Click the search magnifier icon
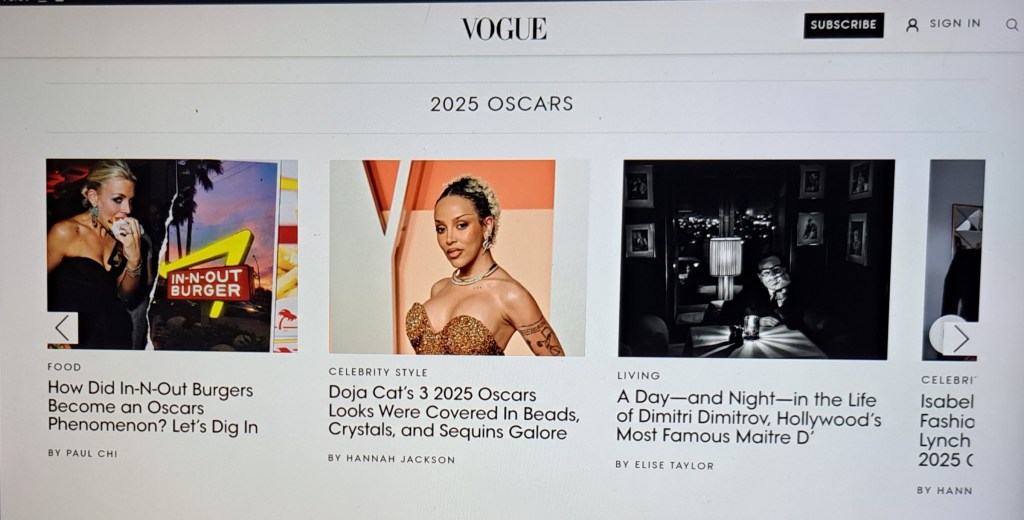Screen dimensions: 1024x520 [x=1012, y=25]
